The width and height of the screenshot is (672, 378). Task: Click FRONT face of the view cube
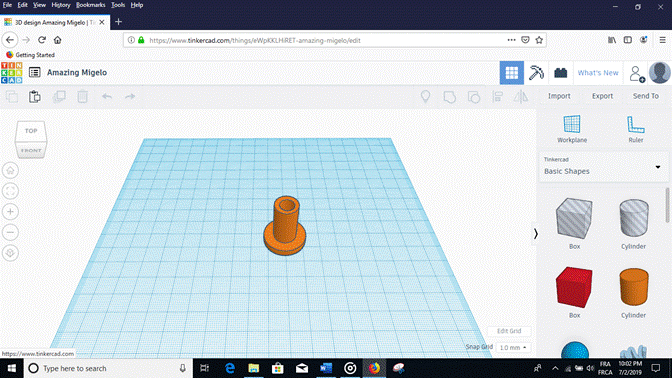tap(31, 150)
